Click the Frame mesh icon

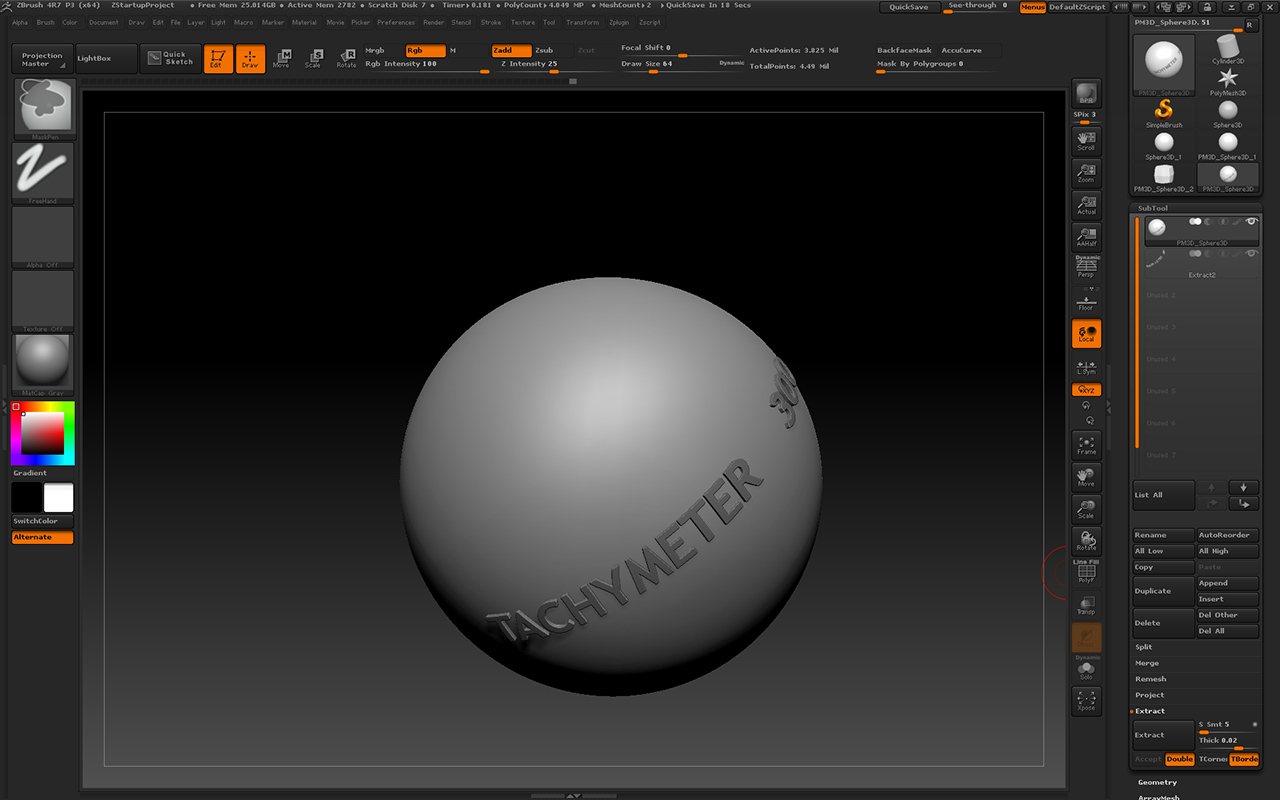pyautogui.click(x=1086, y=445)
